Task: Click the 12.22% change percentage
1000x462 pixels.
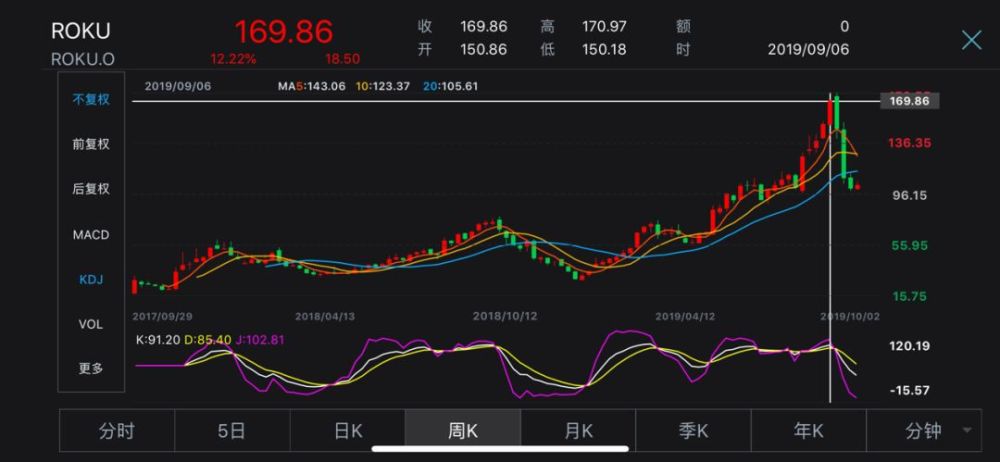Action: (233, 59)
